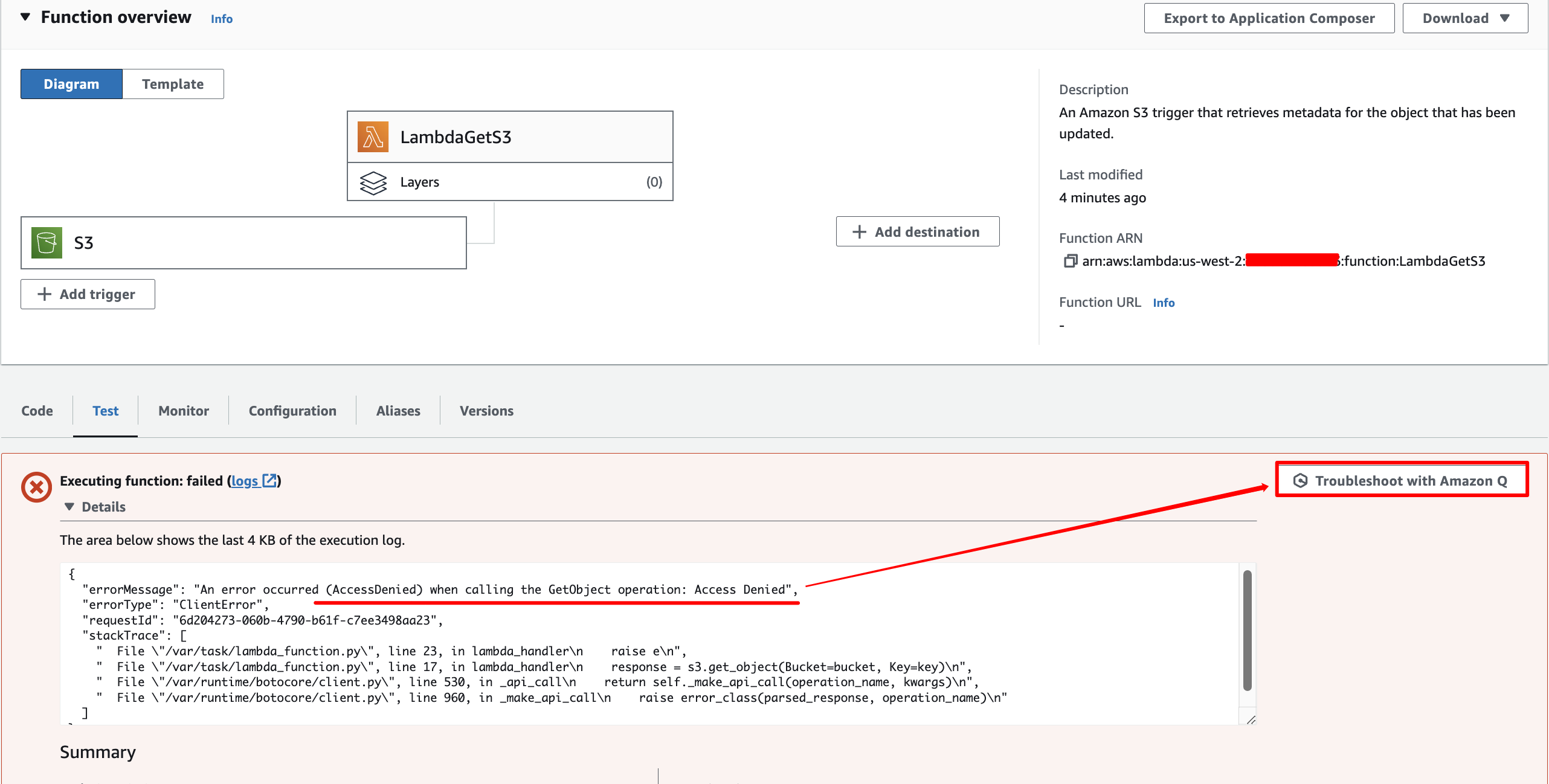Click the S3 bucket icon
The width and height of the screenshot is (1549, 784).
[47, 243]
